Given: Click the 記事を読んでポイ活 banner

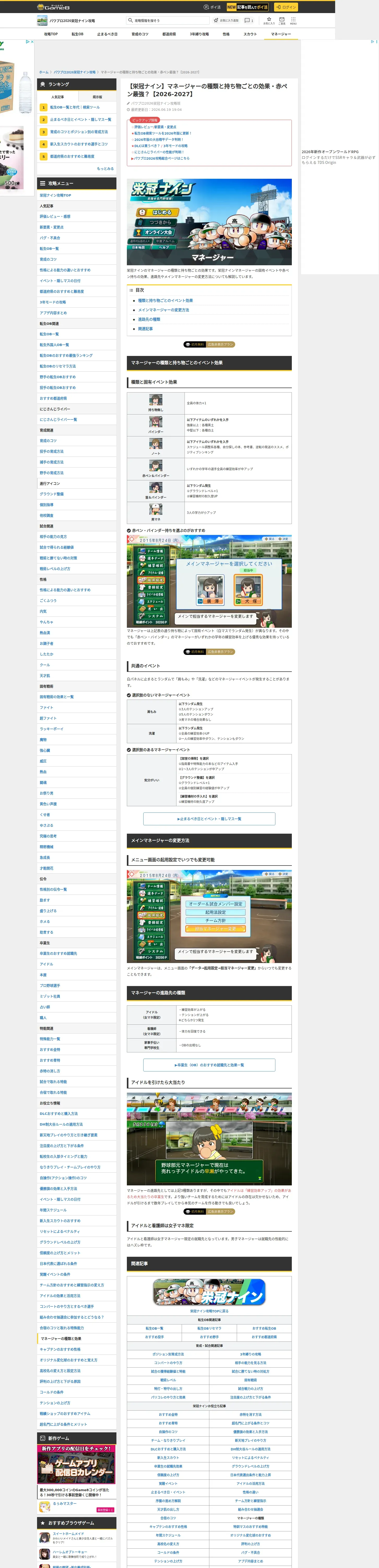Looking at the screenshot, I should (x=248, y=7).
